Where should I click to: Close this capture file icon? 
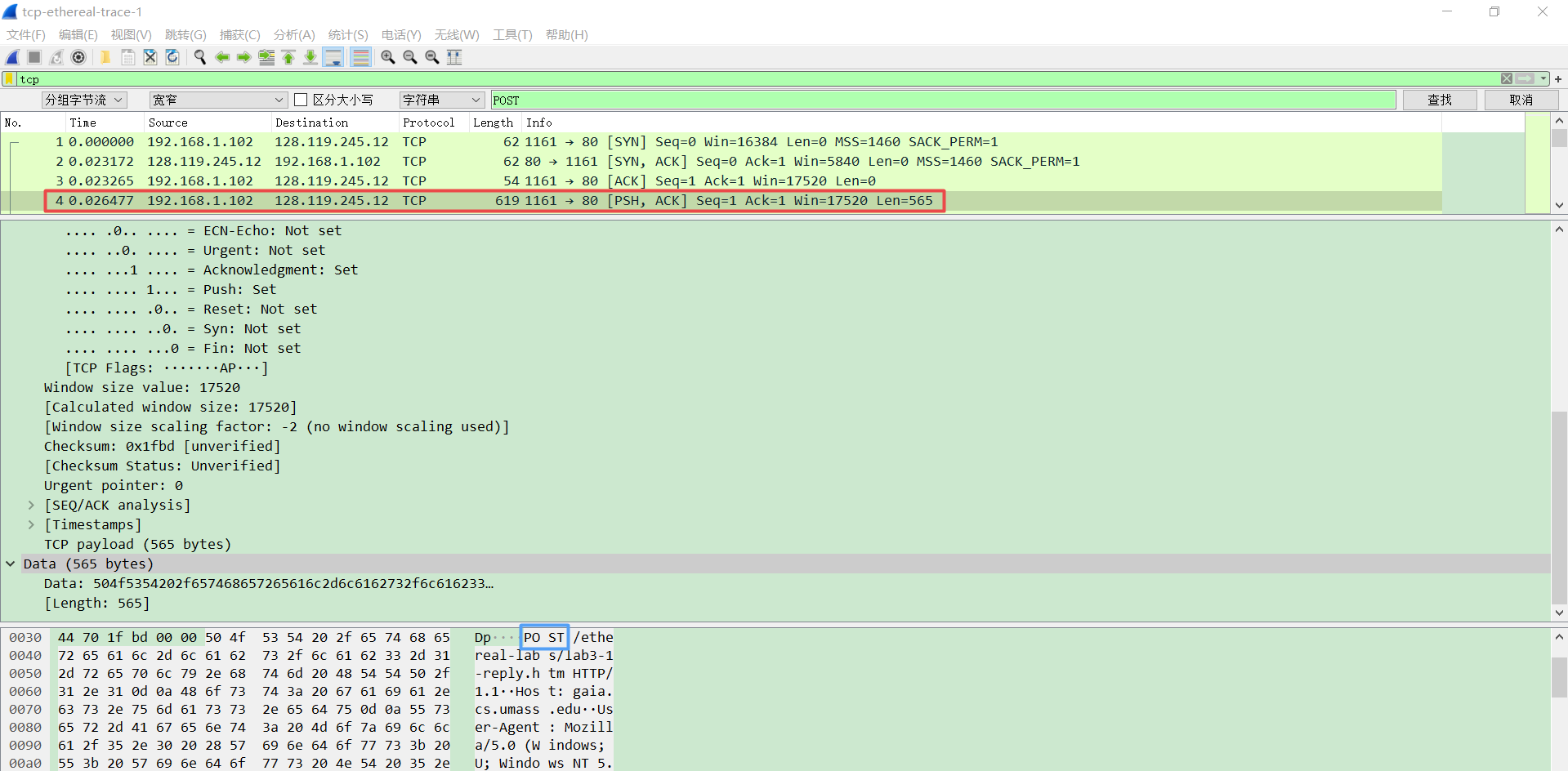(x=150, y=57)
